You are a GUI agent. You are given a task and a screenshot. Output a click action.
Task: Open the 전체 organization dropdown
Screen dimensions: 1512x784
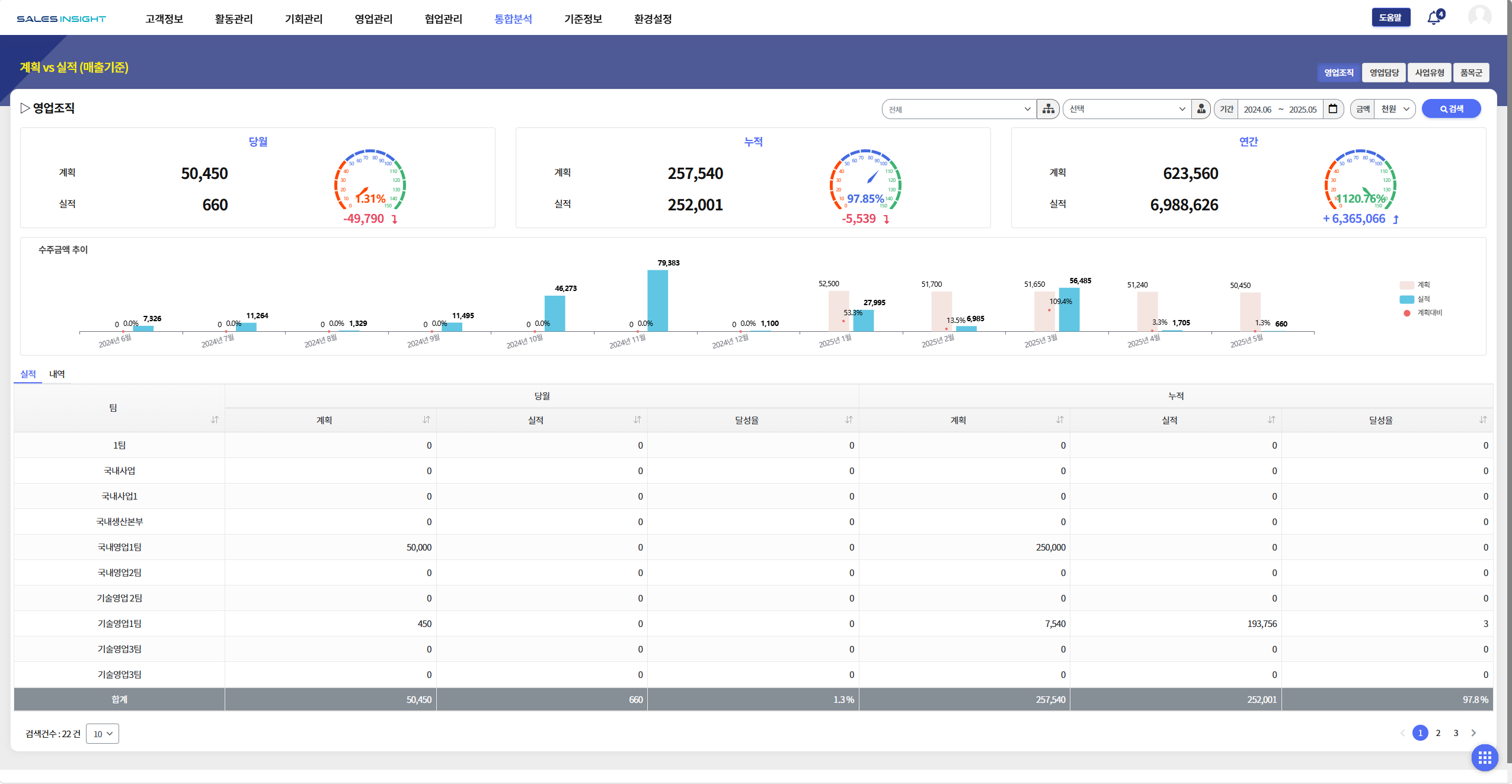pos(959,109)
